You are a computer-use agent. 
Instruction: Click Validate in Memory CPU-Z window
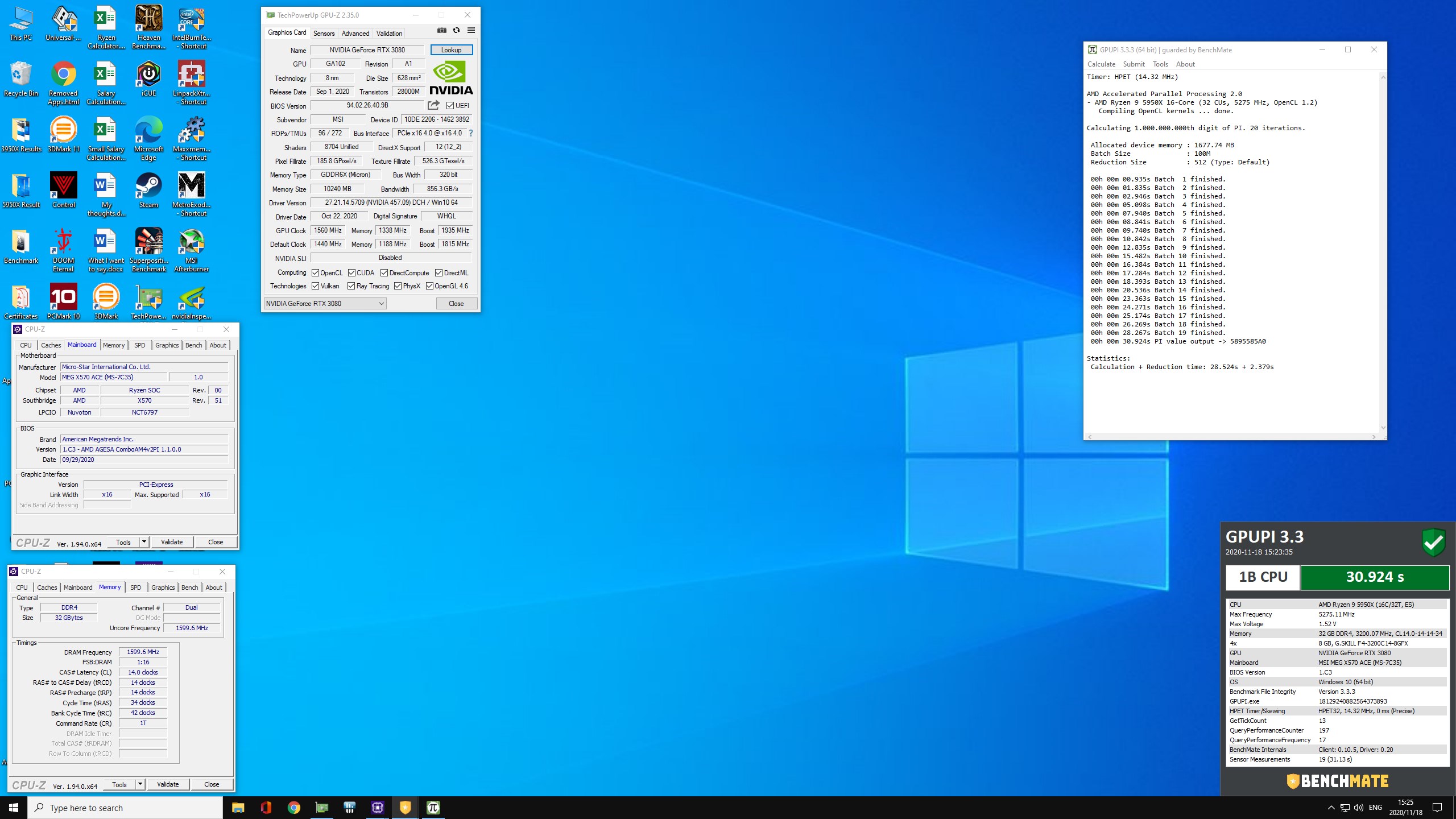pyautogui.click(x=168, y=784)
